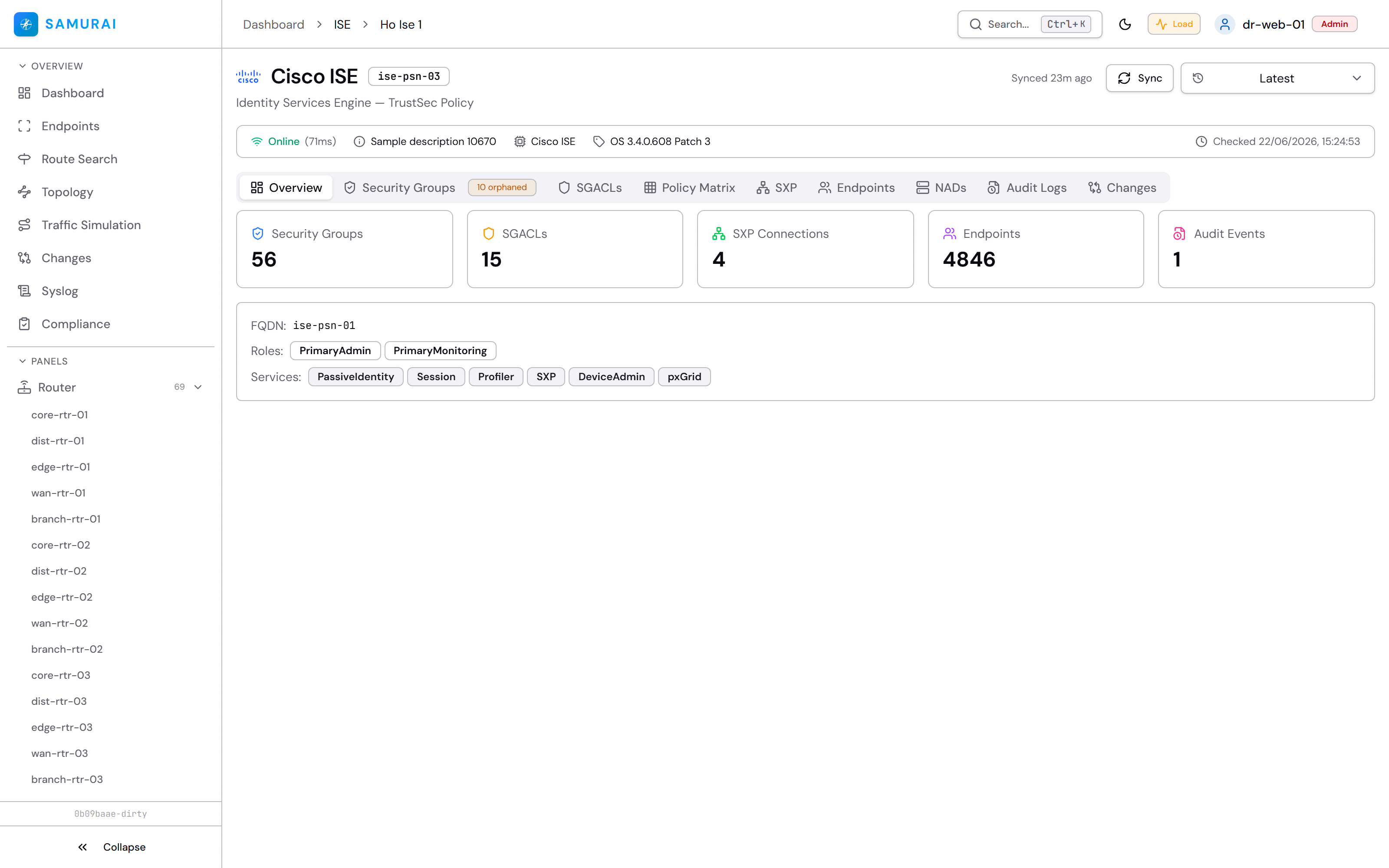
Task: Click the chip icon beside Cisco ISE
Action: (x=520, y=142)
